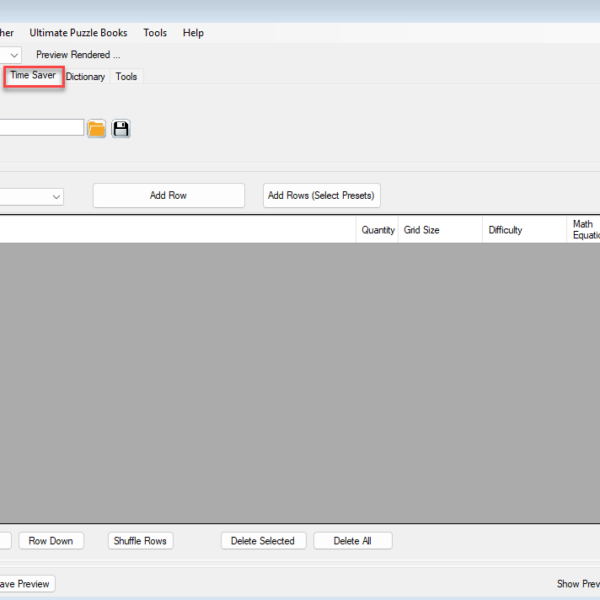Expand the dropdown beside Preview Rendered
The image size is (600, 600).
coord(13,55)
